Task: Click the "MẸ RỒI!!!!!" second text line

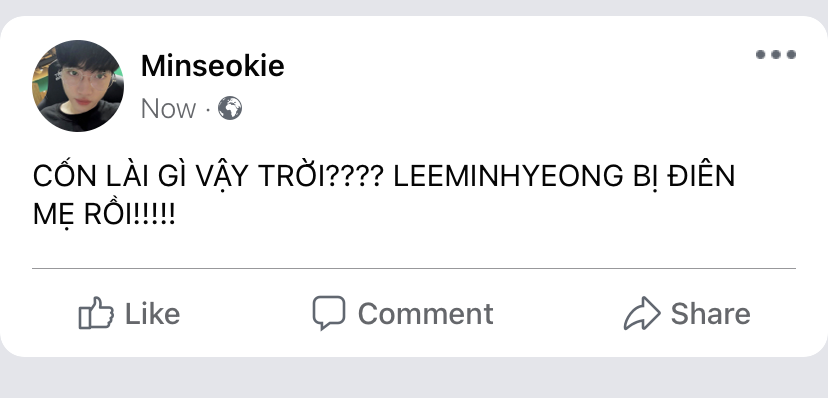Action: [104, 214]
